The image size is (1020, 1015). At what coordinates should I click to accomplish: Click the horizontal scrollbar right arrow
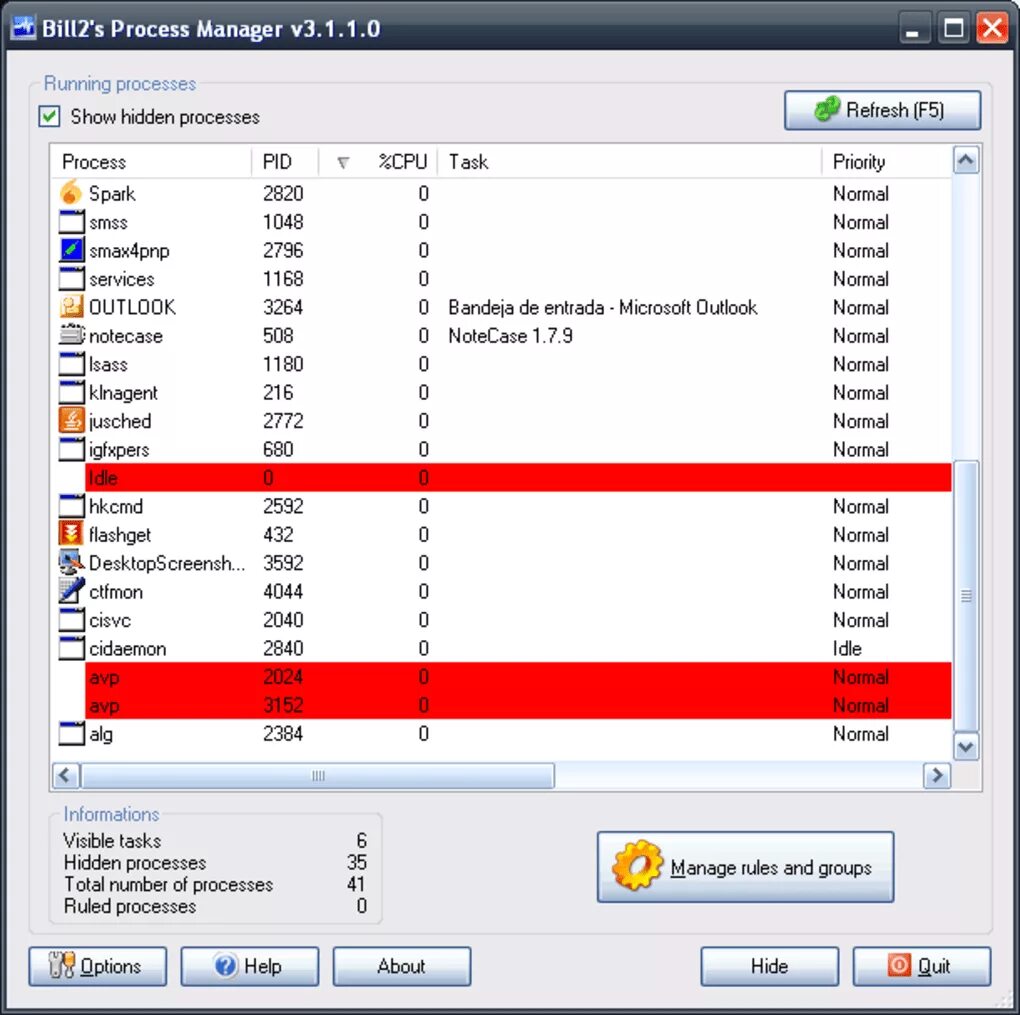(x=937, y=776)
